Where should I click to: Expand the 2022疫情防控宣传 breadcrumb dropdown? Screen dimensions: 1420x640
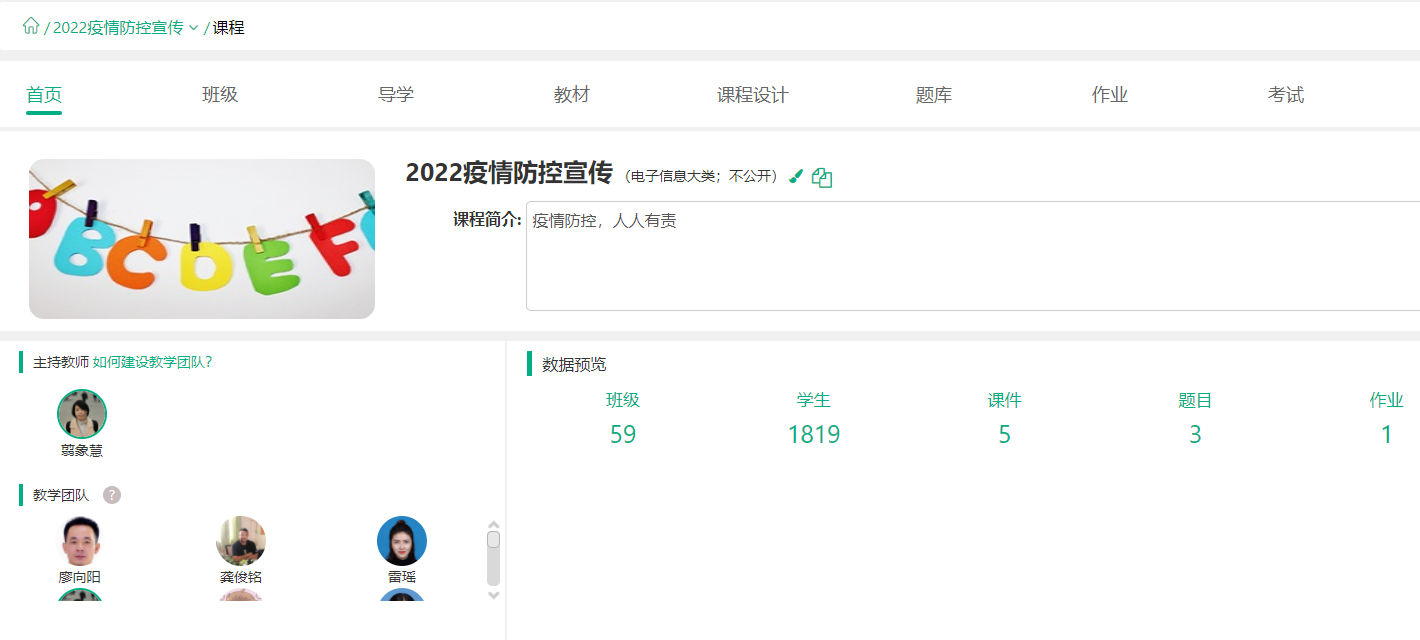click(x=193, y=28)
